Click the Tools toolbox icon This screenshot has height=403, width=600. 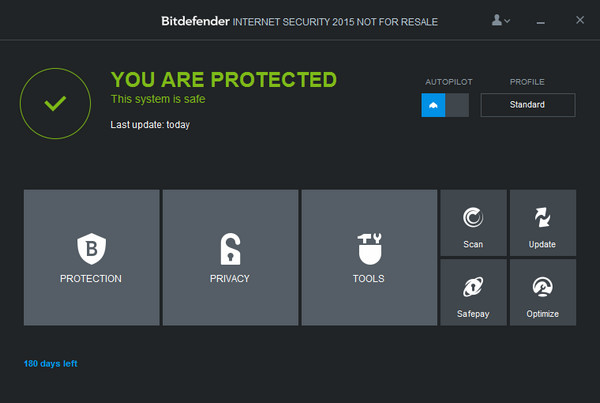tap(369, 248)
